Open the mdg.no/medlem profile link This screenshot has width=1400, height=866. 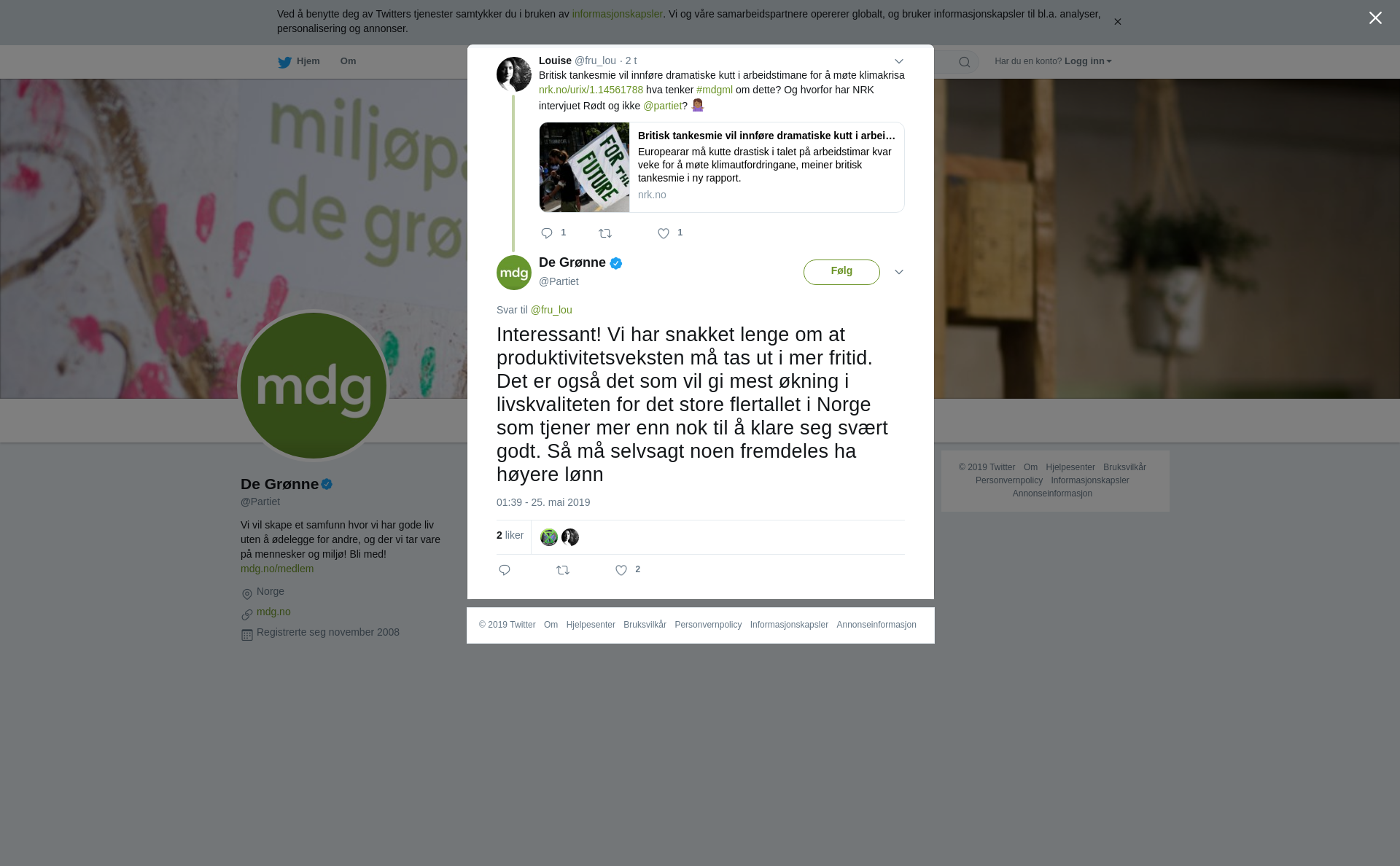277,569
